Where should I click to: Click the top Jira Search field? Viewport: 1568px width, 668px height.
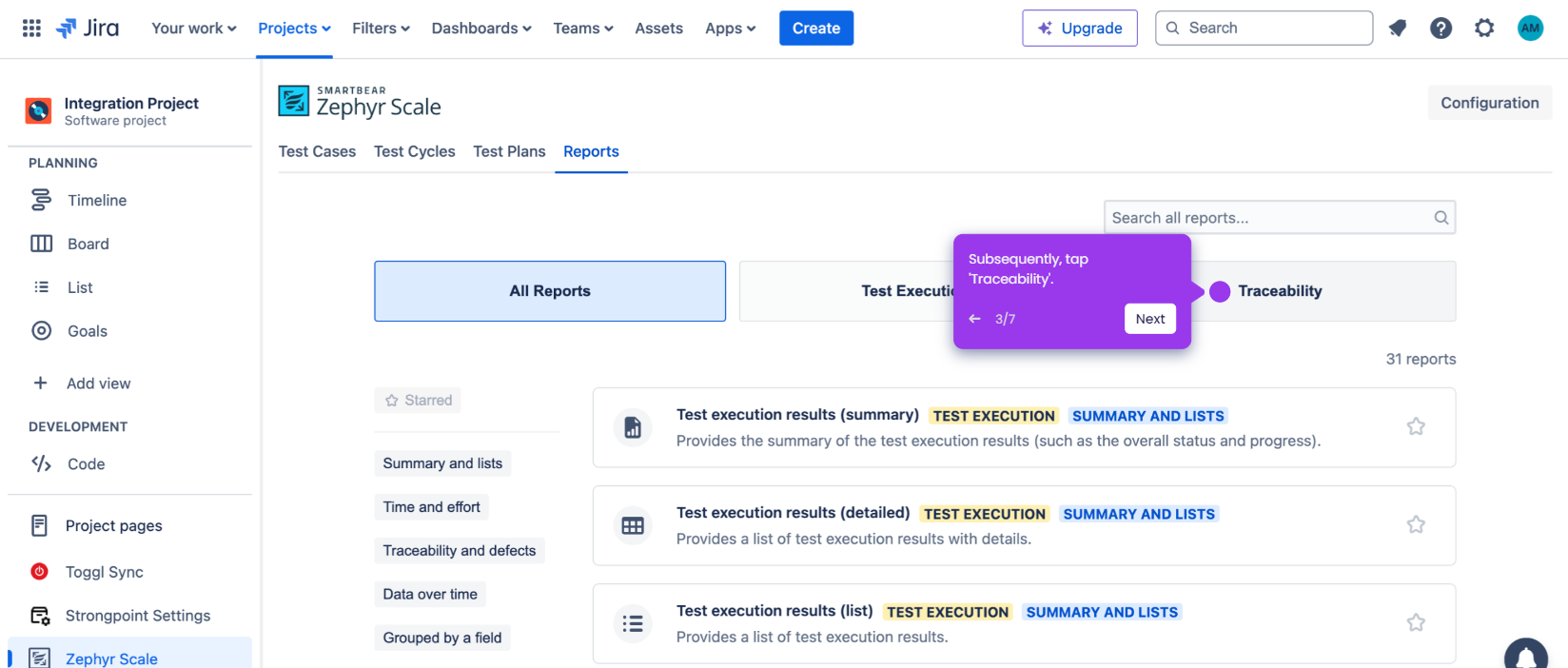coord(1264,29)
